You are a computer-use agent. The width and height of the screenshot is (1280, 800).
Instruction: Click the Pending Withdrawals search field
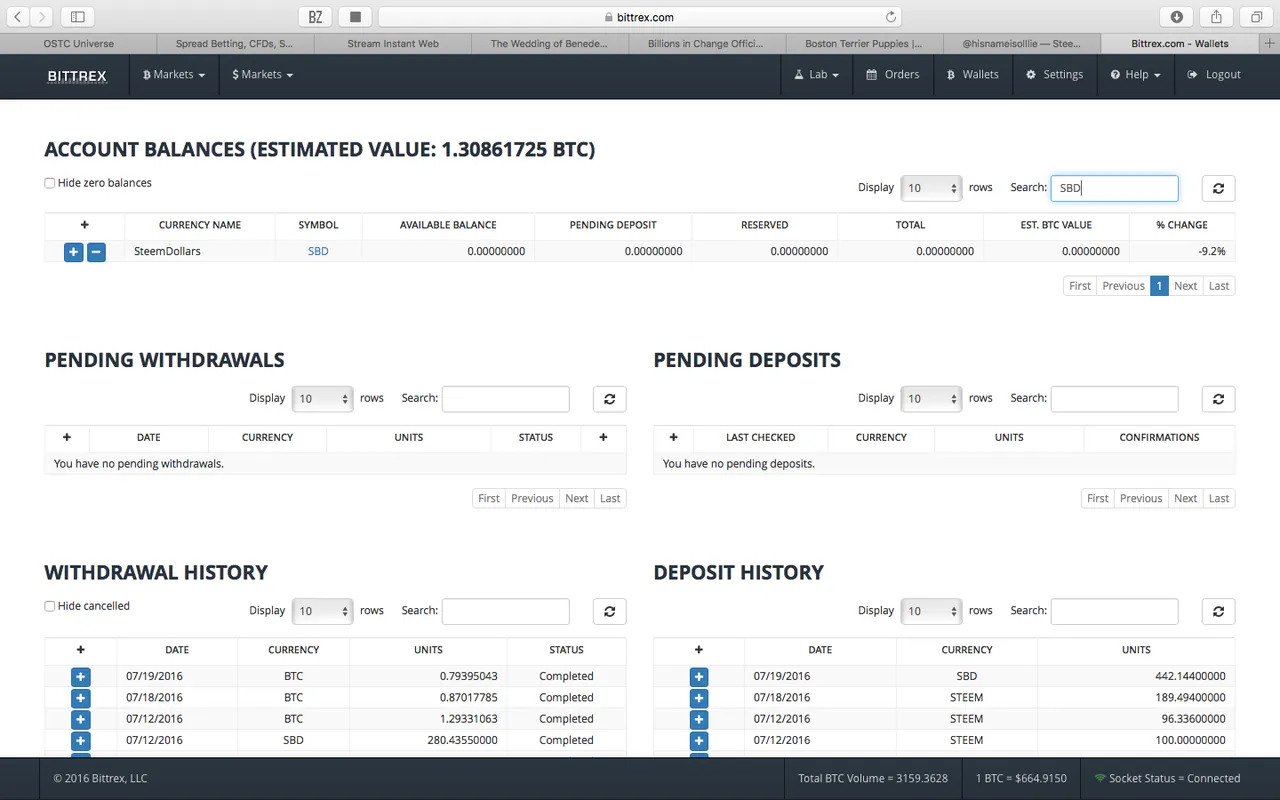[505, 399]
